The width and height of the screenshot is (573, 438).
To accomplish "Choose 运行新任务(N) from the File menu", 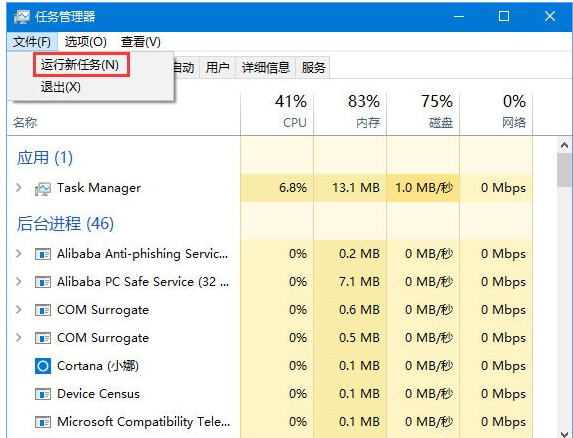I will (80, 65).
